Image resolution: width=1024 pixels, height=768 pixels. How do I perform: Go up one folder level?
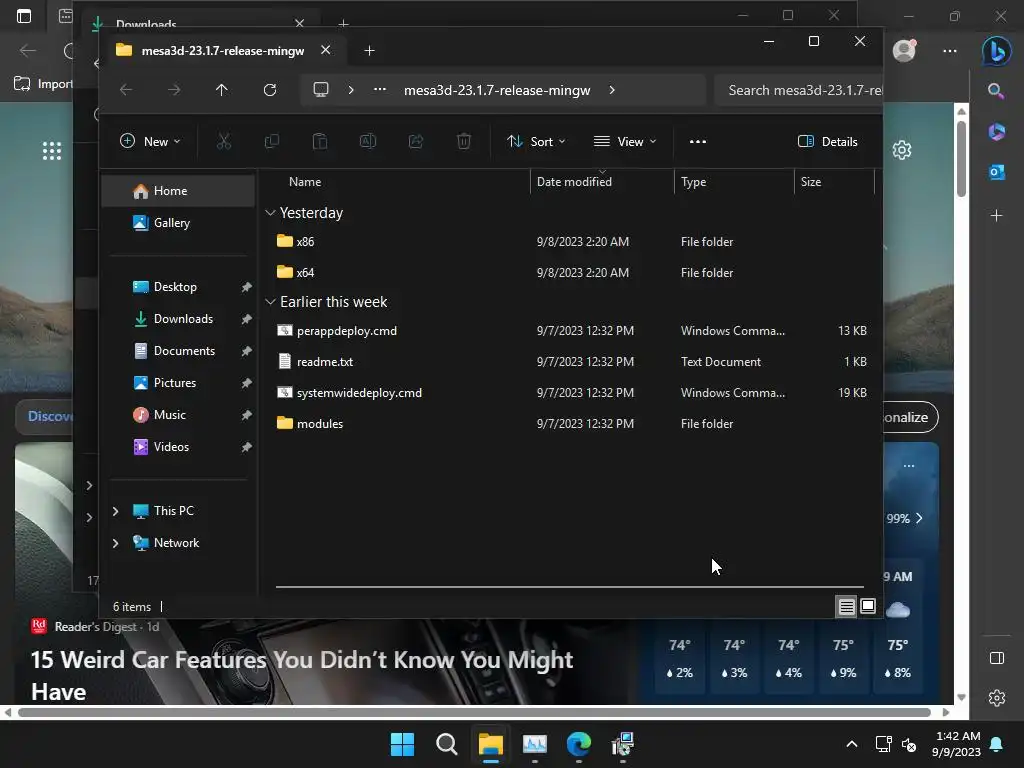222,90
